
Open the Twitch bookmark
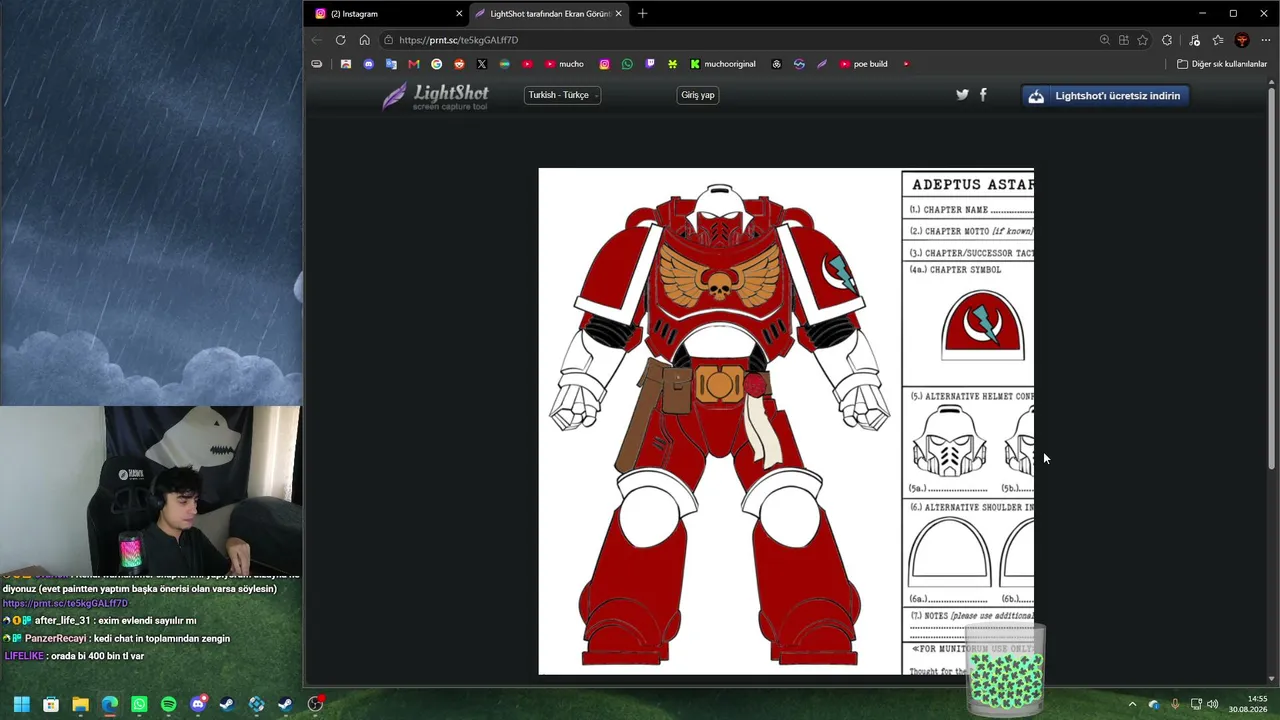click(x=650, y=64)
